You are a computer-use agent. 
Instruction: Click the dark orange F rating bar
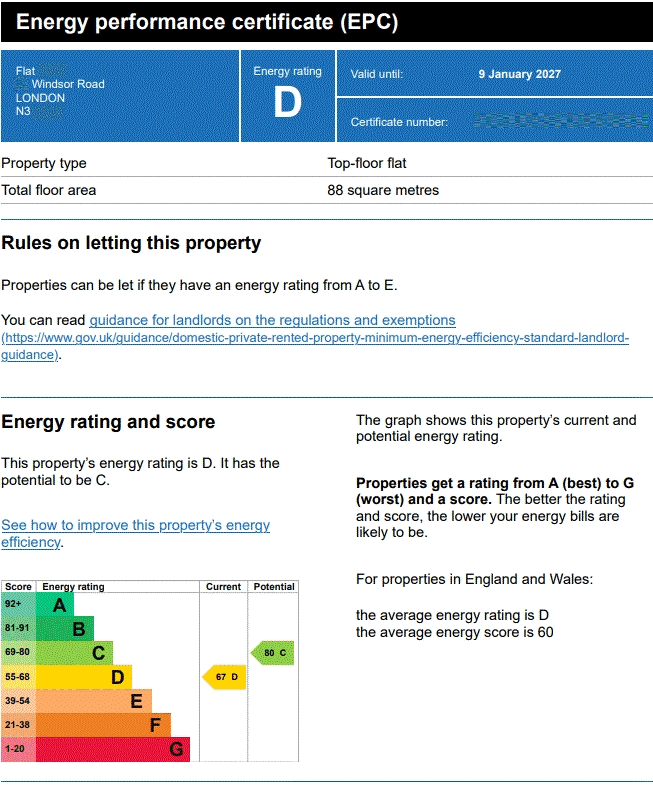[103, 725]
